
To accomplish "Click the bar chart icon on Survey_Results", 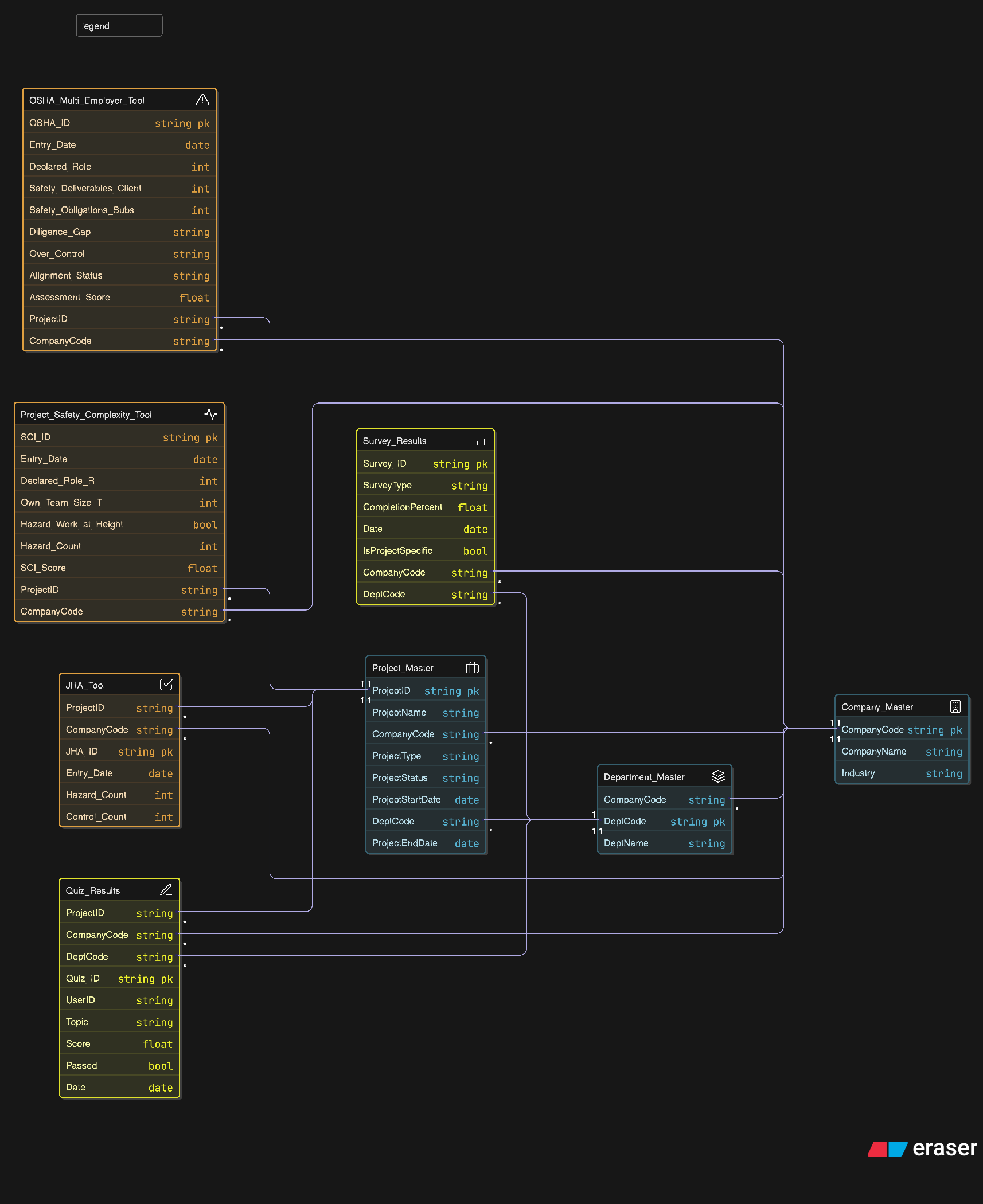I will click(x=481, y=440).
